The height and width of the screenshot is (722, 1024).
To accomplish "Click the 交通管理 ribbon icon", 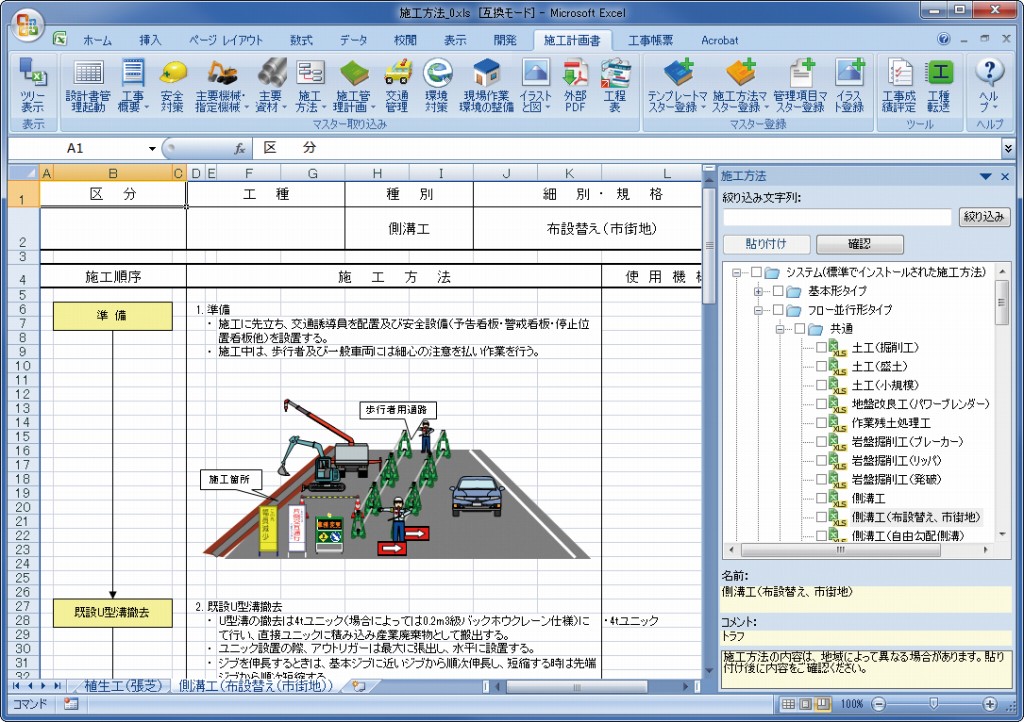I will [x=397, y=84].
